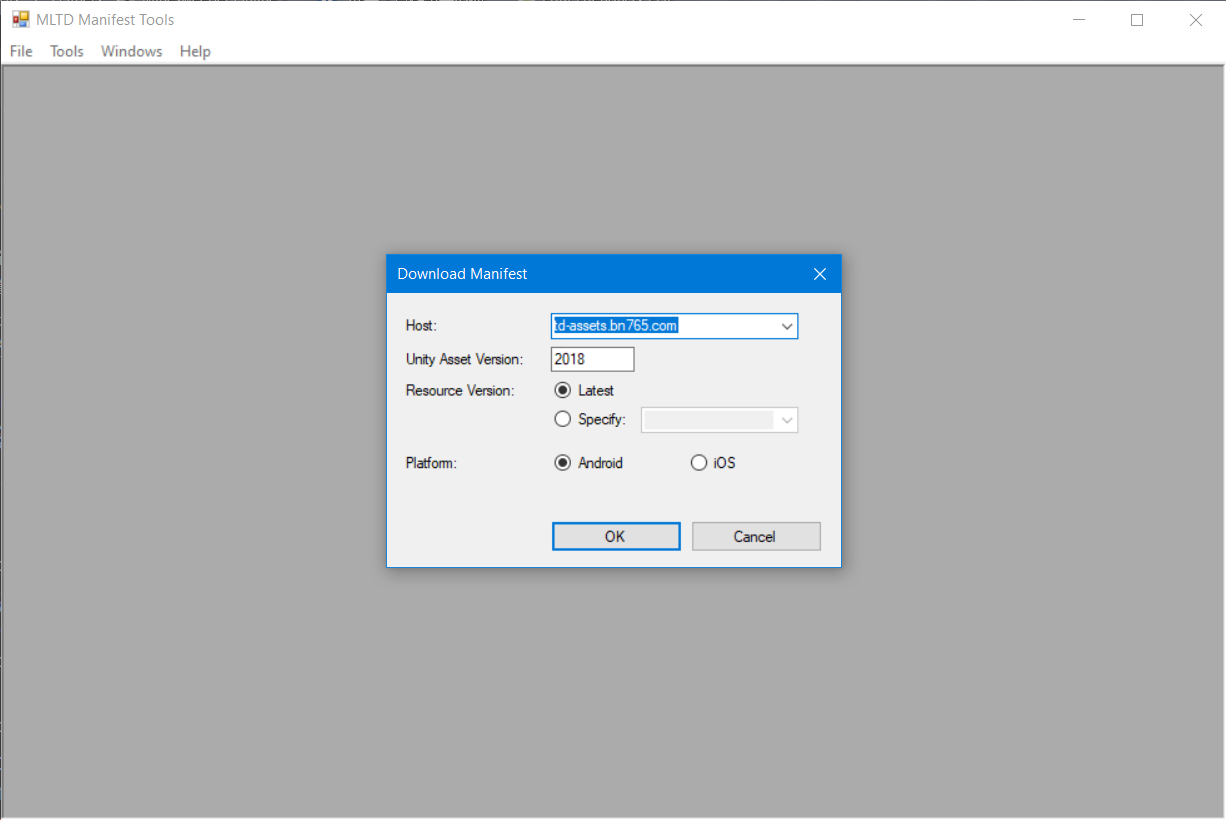The height and width of the screenshot is (820, 1226).
Task: Confirm the dialog with OK
Action: [x=616, y=537]
